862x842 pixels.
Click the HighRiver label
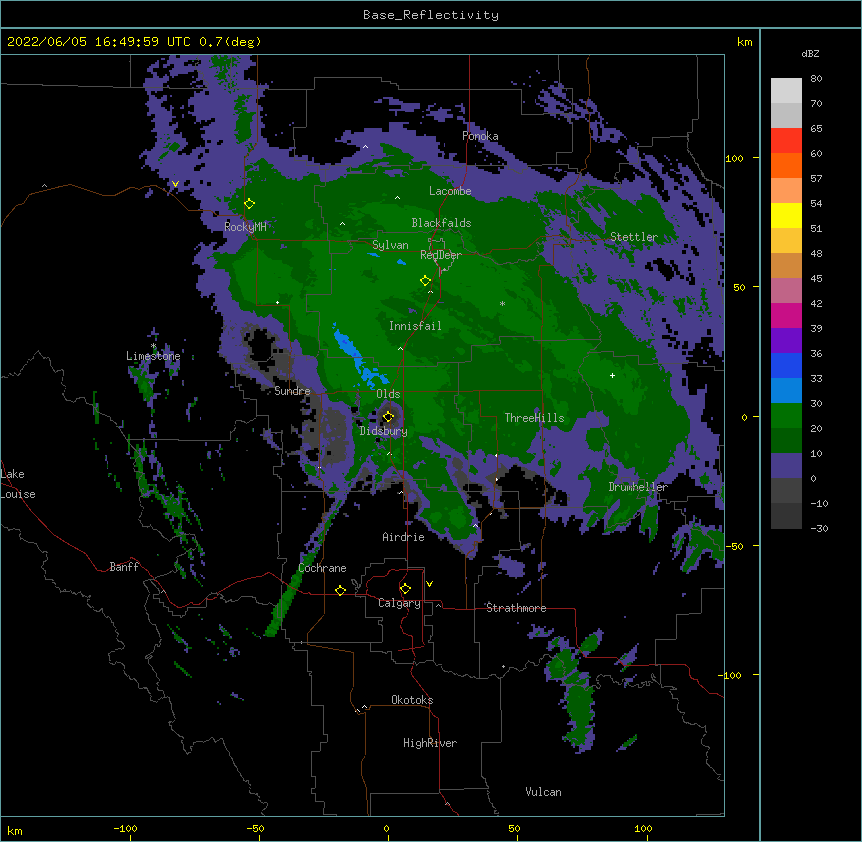(430, 743)
